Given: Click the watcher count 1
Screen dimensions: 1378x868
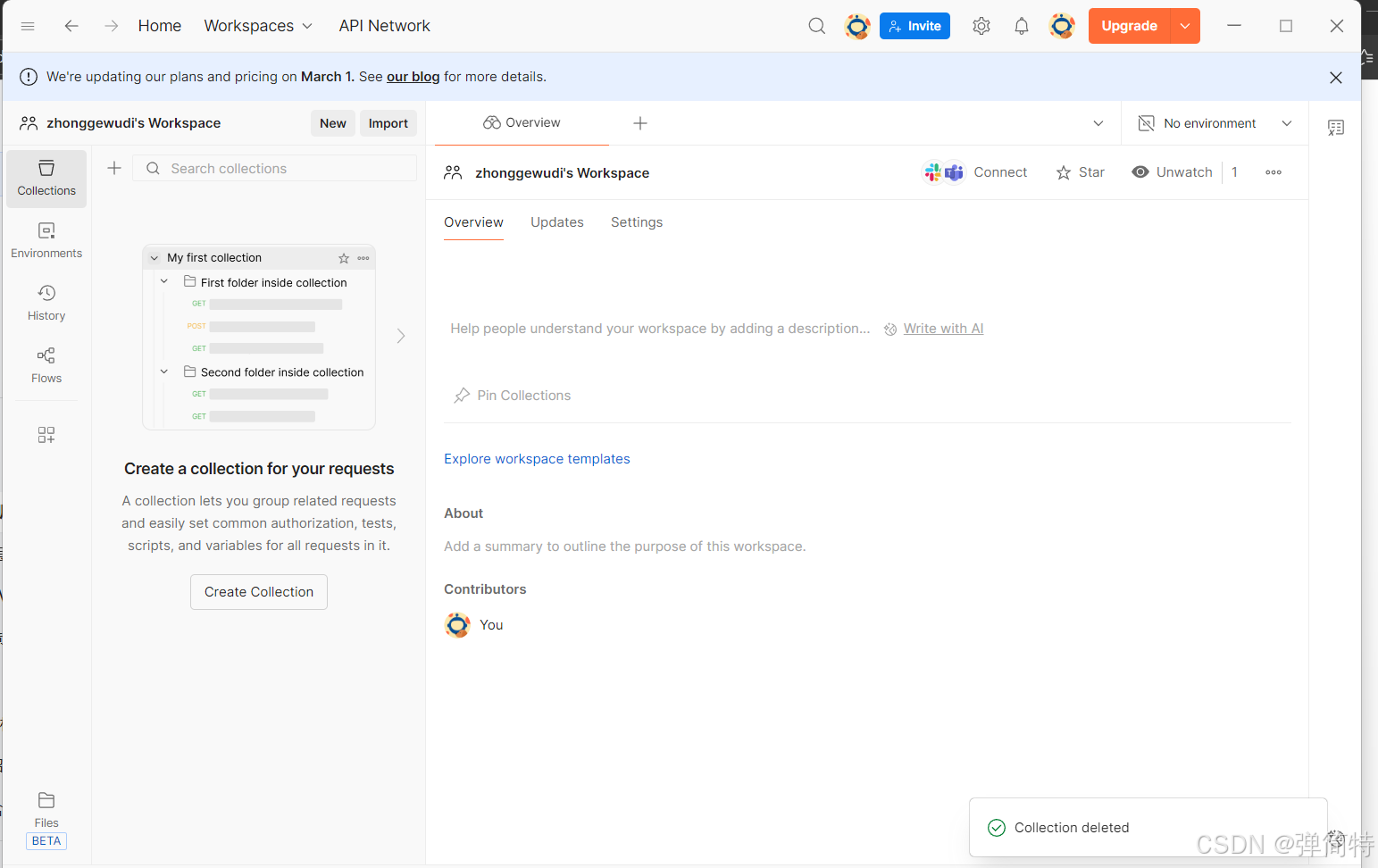Looking at the screenshot, I should click(1234, 172).
